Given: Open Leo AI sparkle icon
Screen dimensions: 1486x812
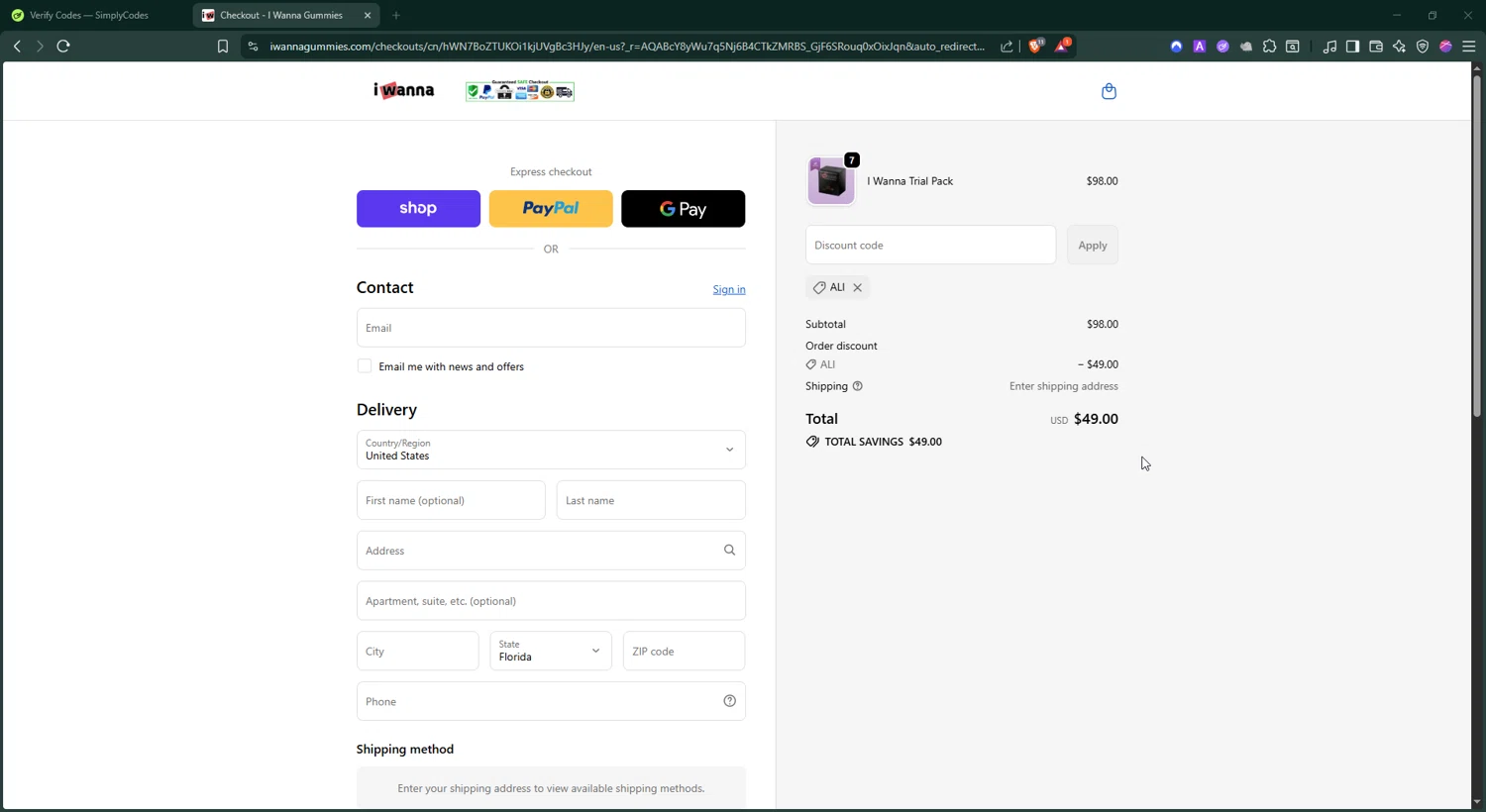Looking at the screenshot, I should pyautogui.click(x=1399, y=47).
